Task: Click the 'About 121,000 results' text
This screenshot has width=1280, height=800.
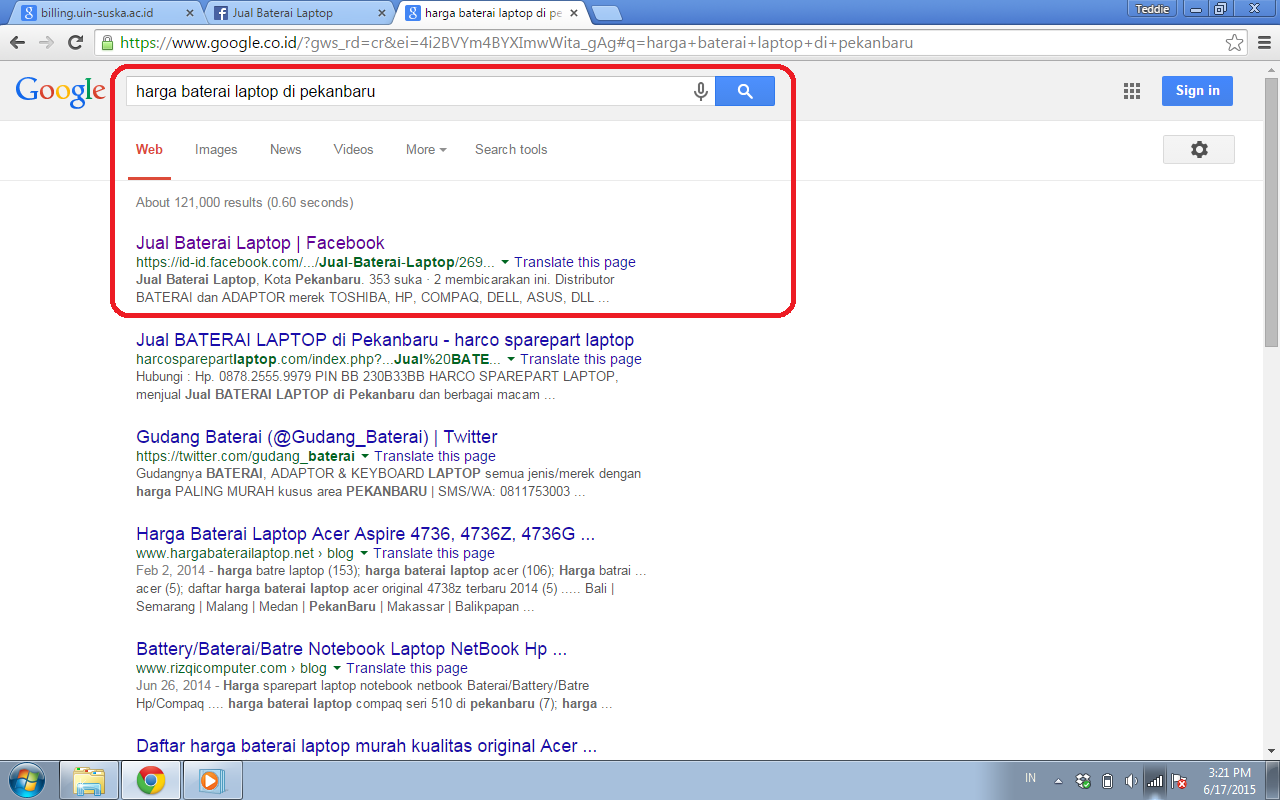Action: 199,202
